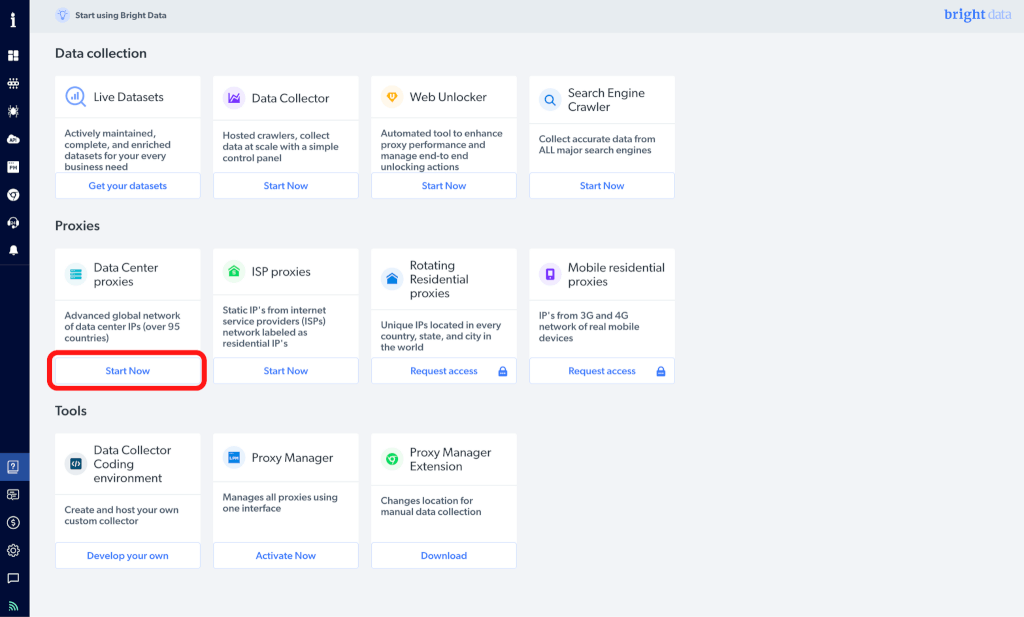Open the settings gear in sidebar
This screenshot has width=1024, height=617.
(x=14, y=550)
